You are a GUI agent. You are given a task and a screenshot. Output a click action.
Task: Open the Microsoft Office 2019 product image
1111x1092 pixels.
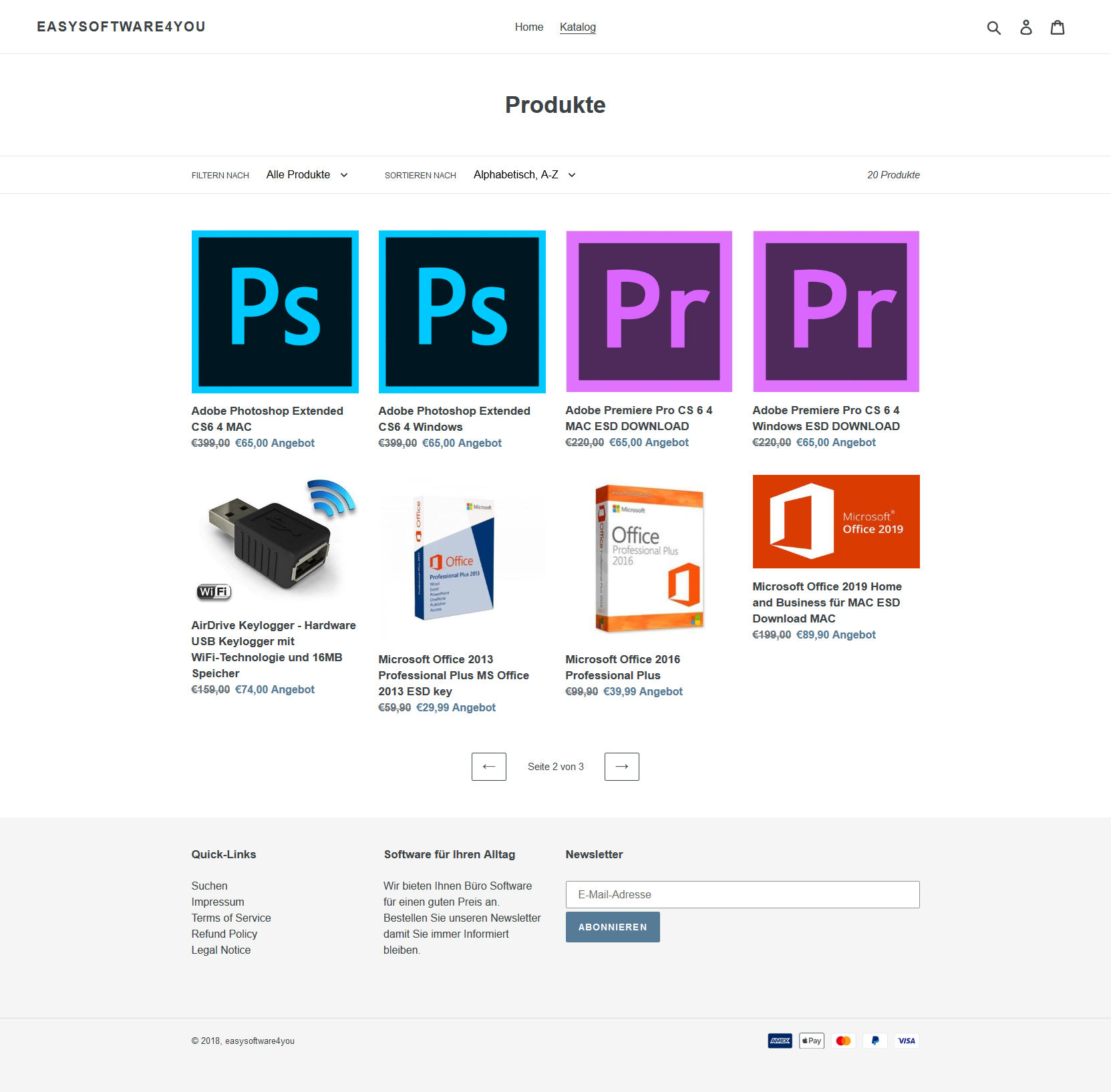click(836, 522)
